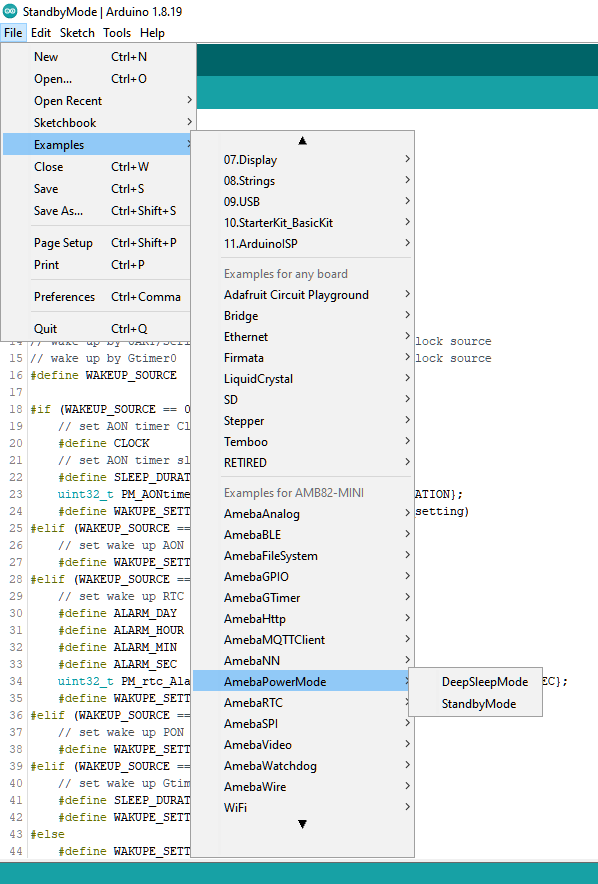598x884 pixels.
Task: Click the Arduino logo icon in title bar
Action: pos(10,11)
